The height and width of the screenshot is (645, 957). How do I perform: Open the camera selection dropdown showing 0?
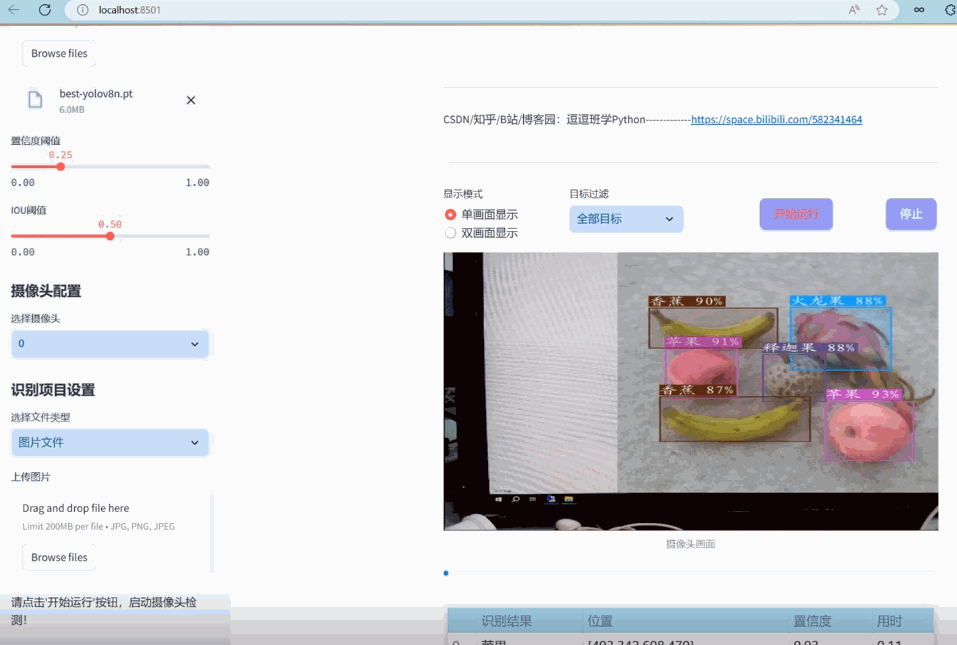pos(110,344)
